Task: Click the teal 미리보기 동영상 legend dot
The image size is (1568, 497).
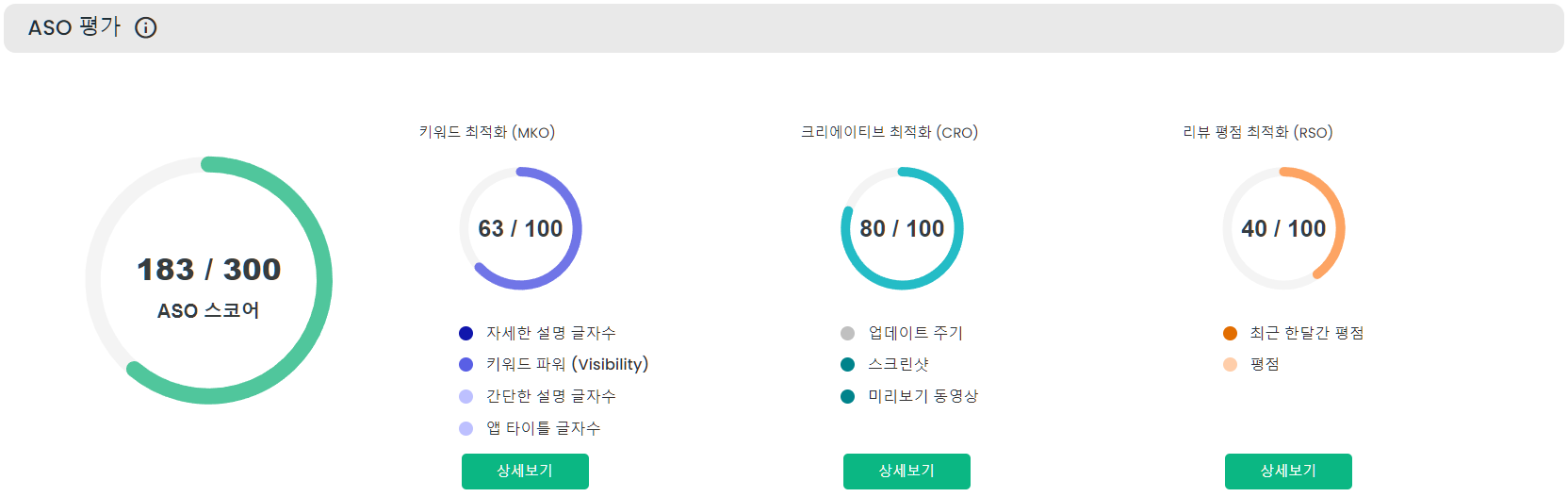Action: (x=847, y=396)
